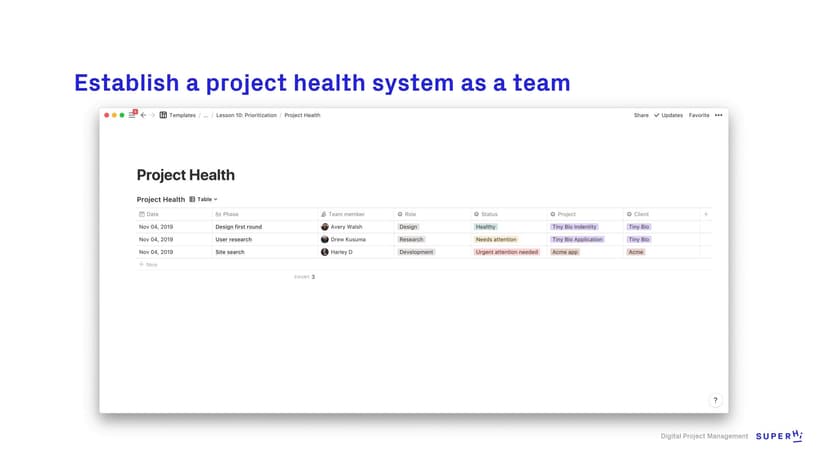Go to Lesson 10: Prioritization breadcrumb

click(246, 115)
